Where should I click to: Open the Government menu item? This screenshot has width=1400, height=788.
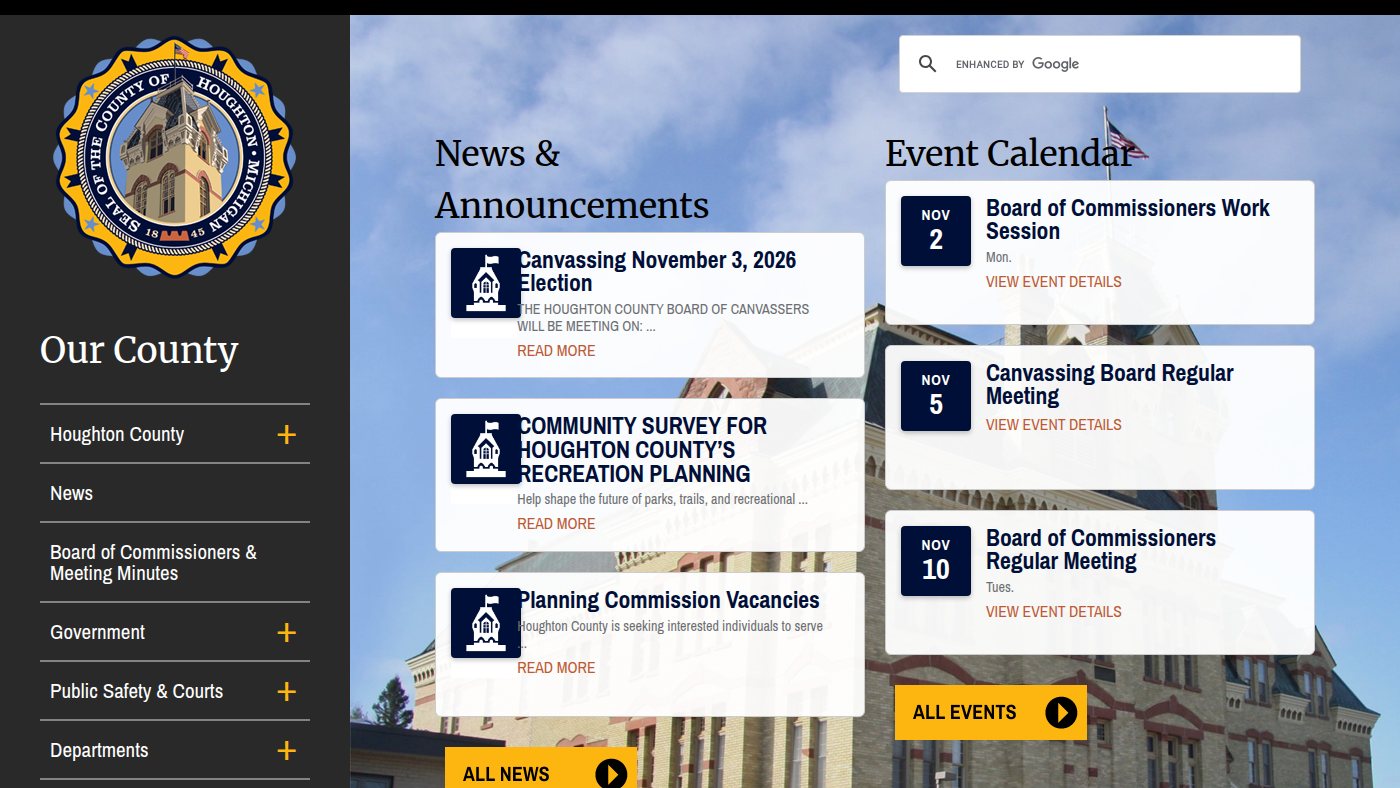pos(98,632)
